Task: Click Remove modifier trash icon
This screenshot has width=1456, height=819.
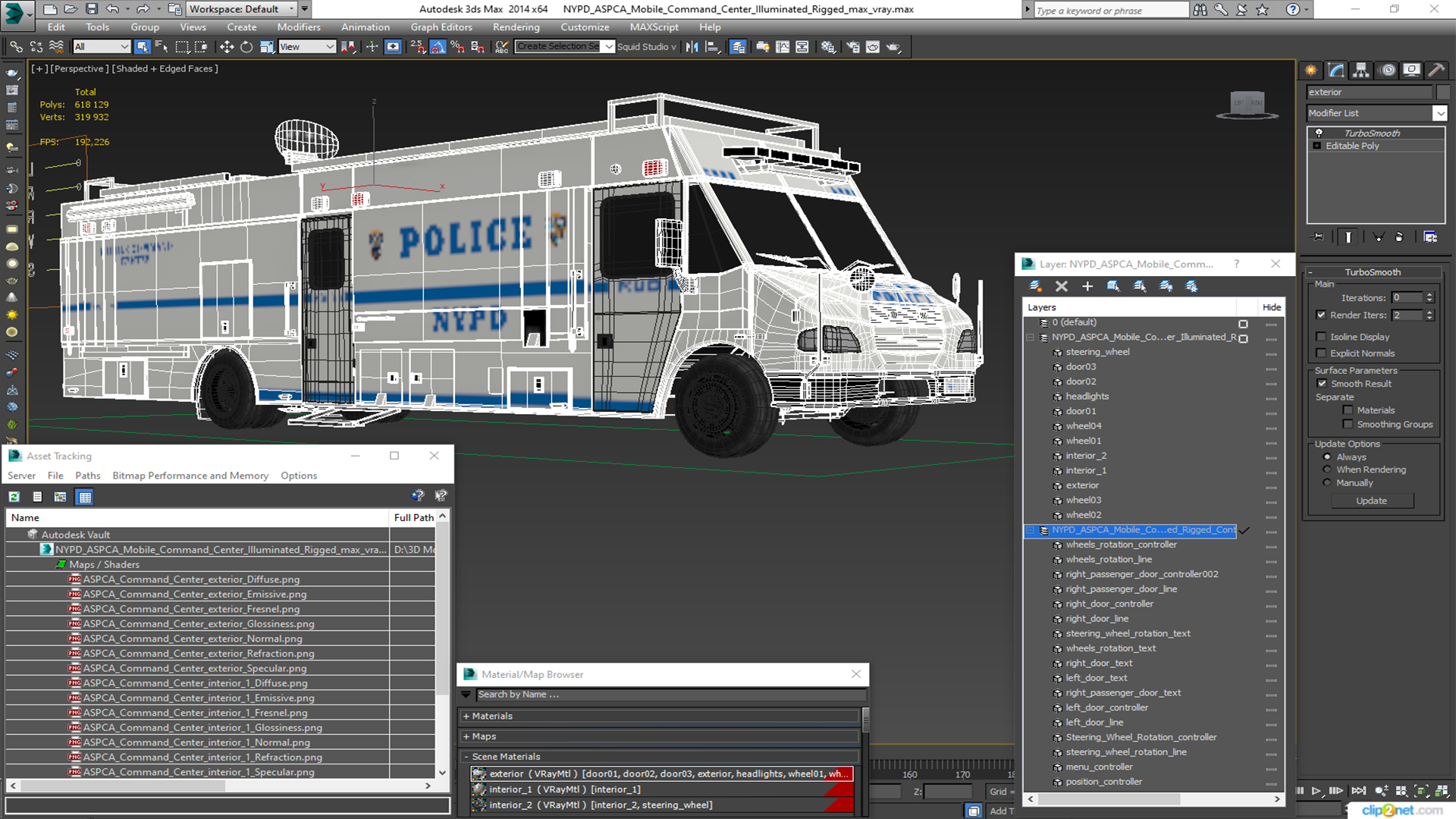Action: click(x=1399, y=237)
